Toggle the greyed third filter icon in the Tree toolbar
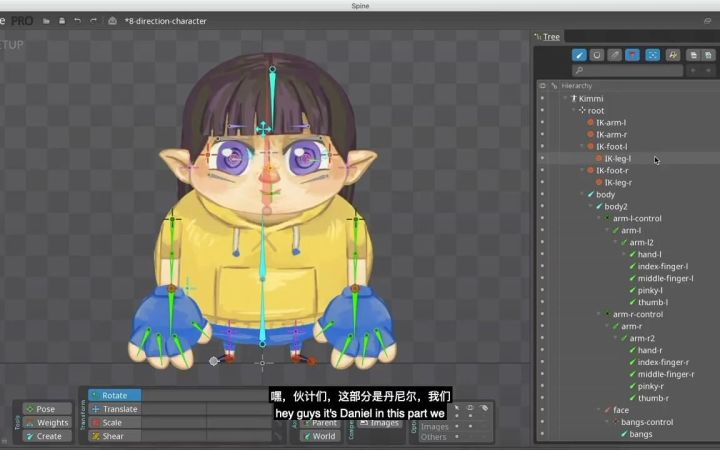The height and width of the screenshot is (450, 720). point(614,55)
